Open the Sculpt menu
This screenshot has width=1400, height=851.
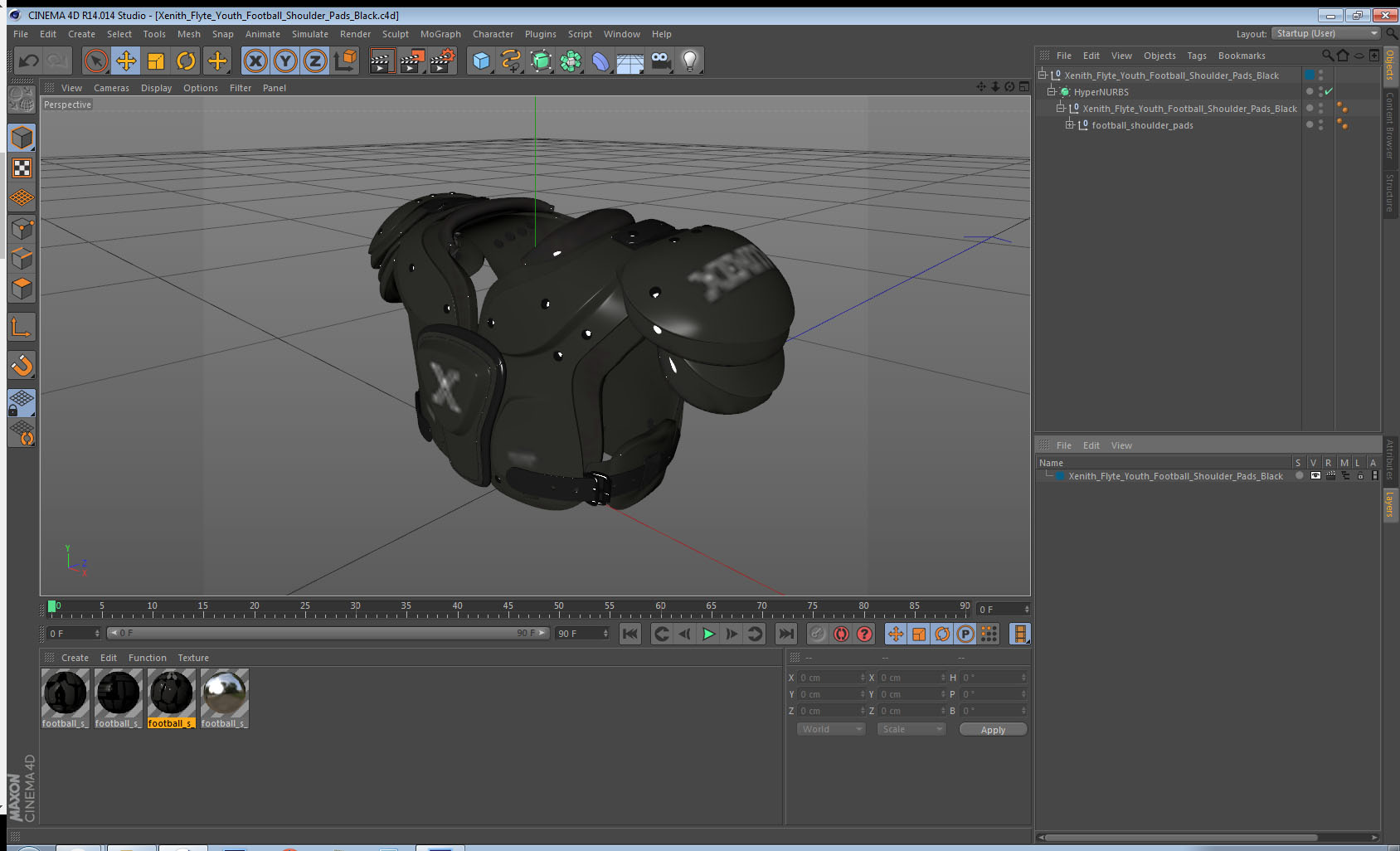pos(396,34)
